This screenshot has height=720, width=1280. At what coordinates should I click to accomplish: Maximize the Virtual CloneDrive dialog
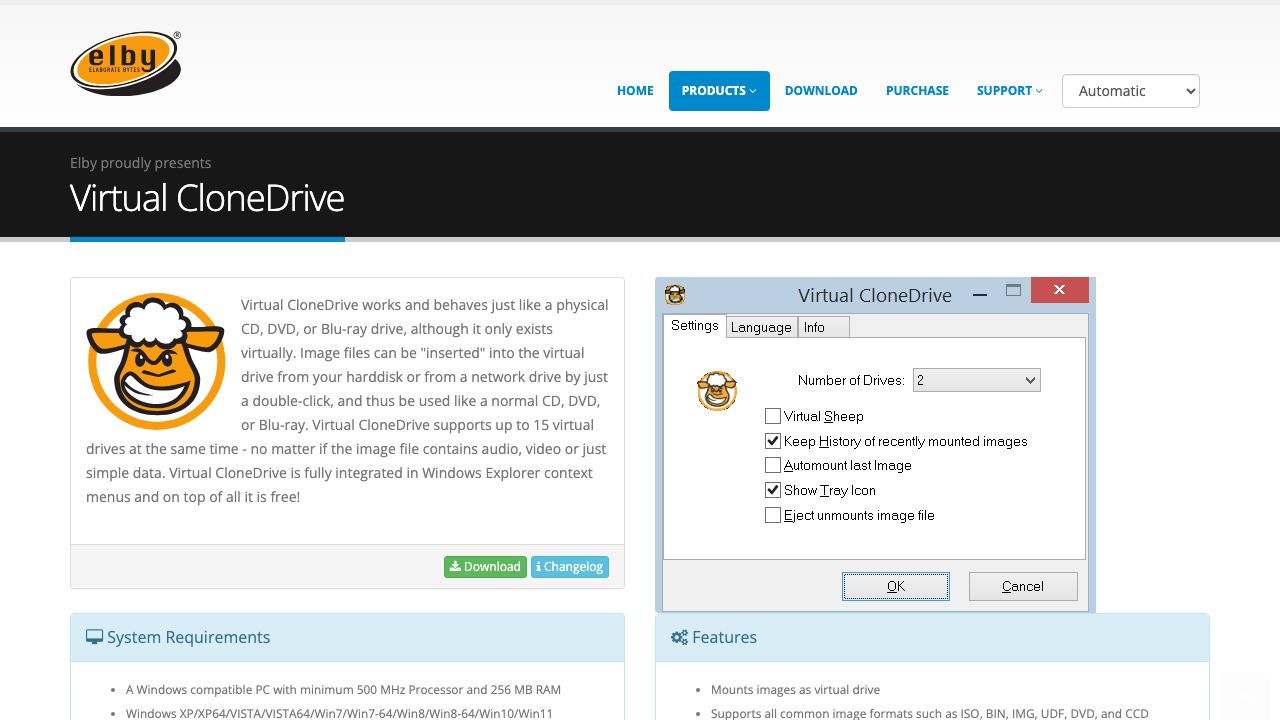click(1013, 290)
